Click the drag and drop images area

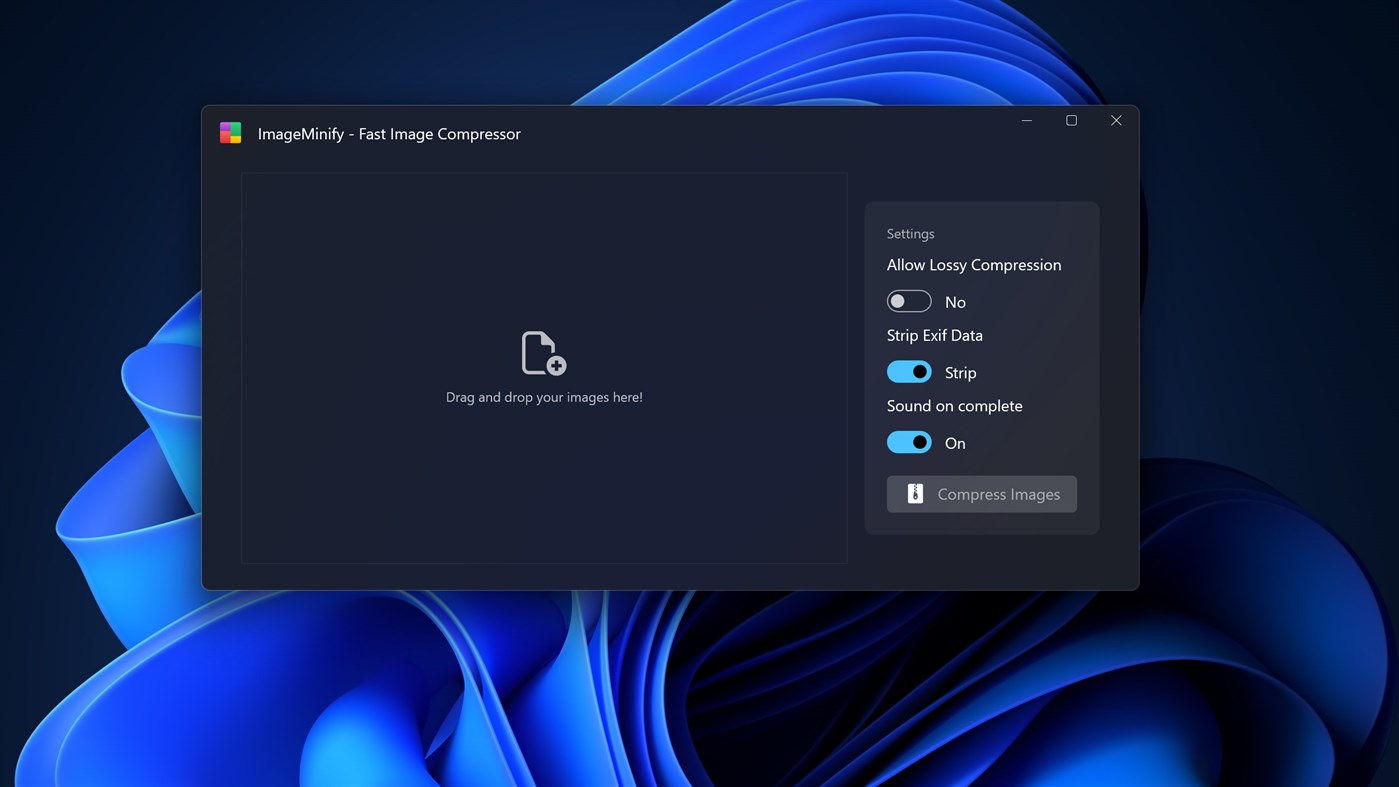(x=543, y=370)
